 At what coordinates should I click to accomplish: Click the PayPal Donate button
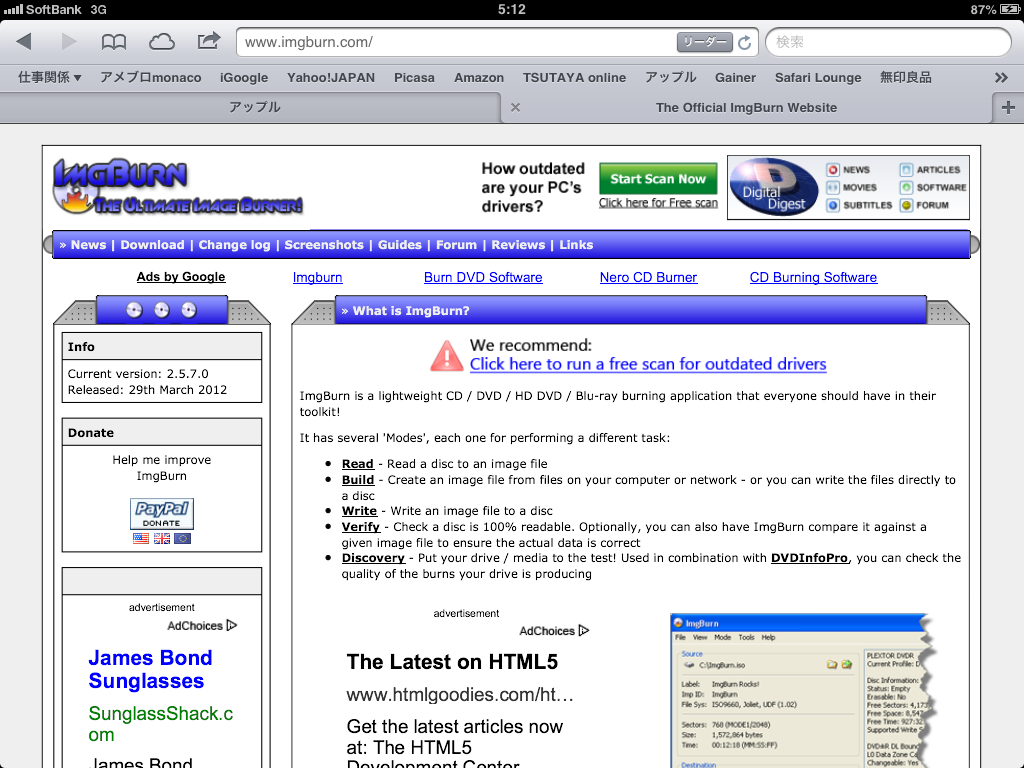(x=162, y=514)
